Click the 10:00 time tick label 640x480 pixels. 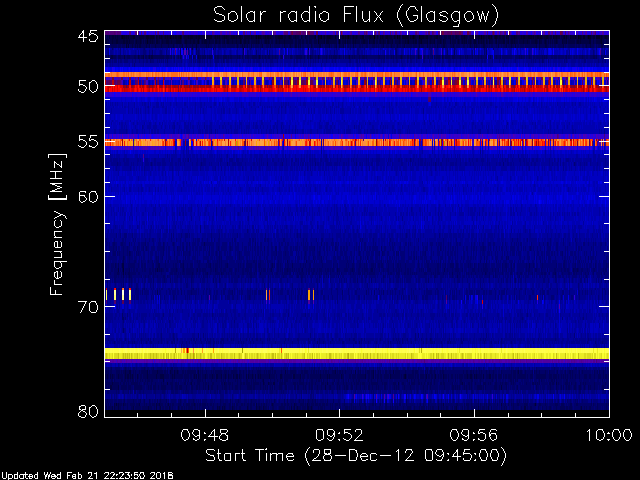point(609,435)
